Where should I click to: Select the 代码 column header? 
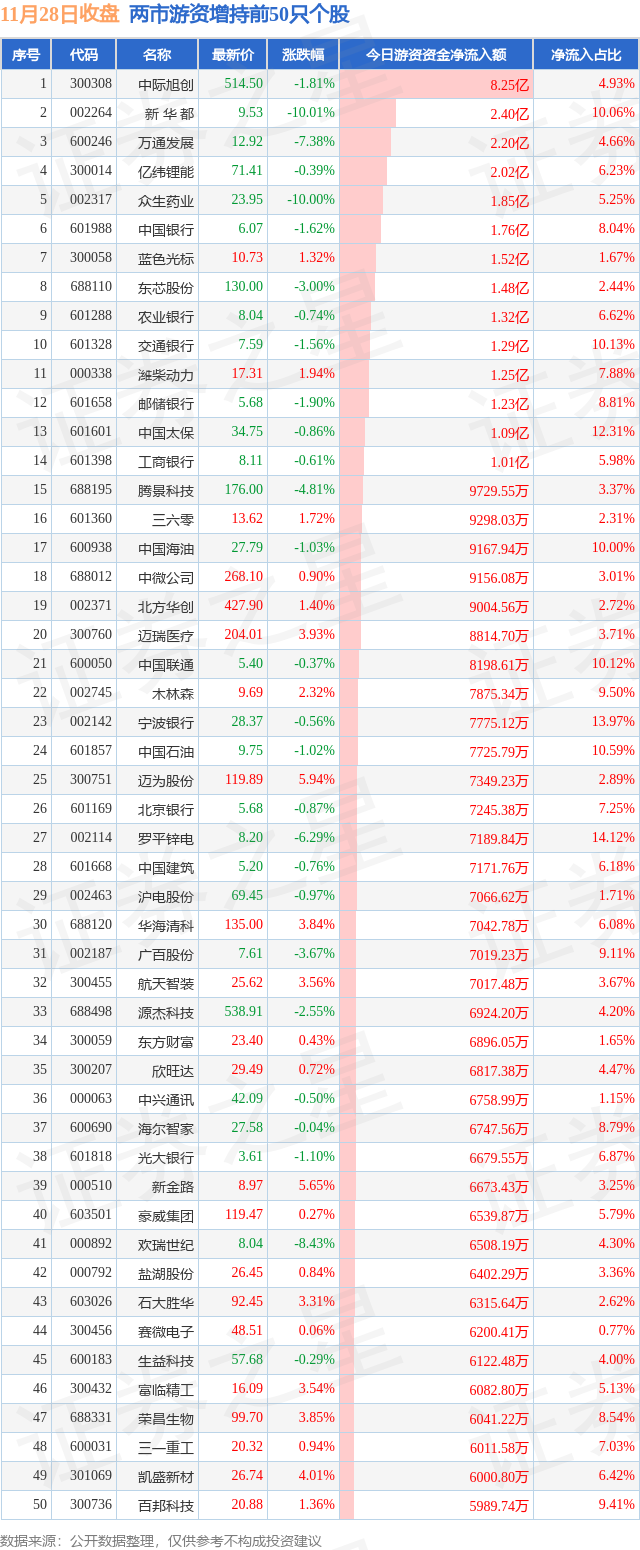(x=84, y=55)
